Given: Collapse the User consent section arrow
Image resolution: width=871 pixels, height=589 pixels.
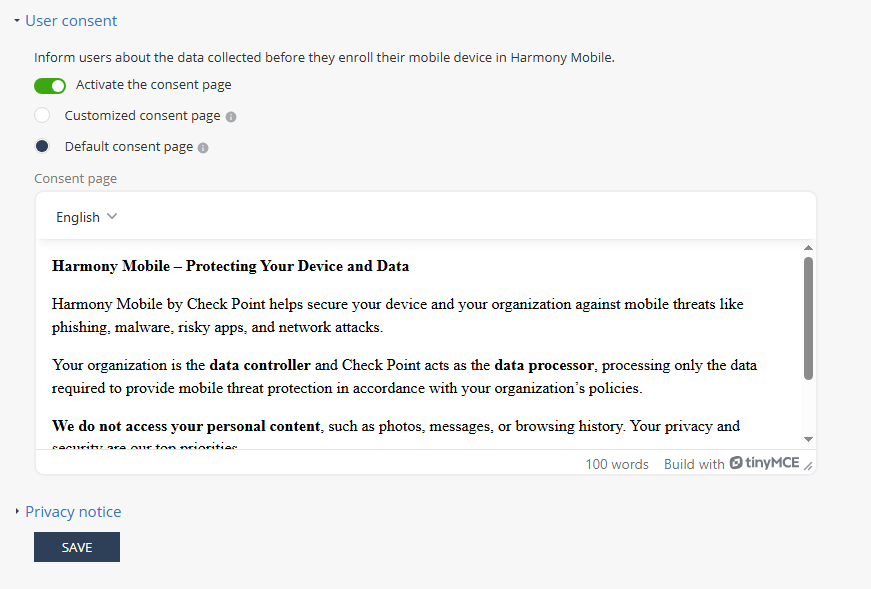Looking at the screenshot, I should coord(17,21).
